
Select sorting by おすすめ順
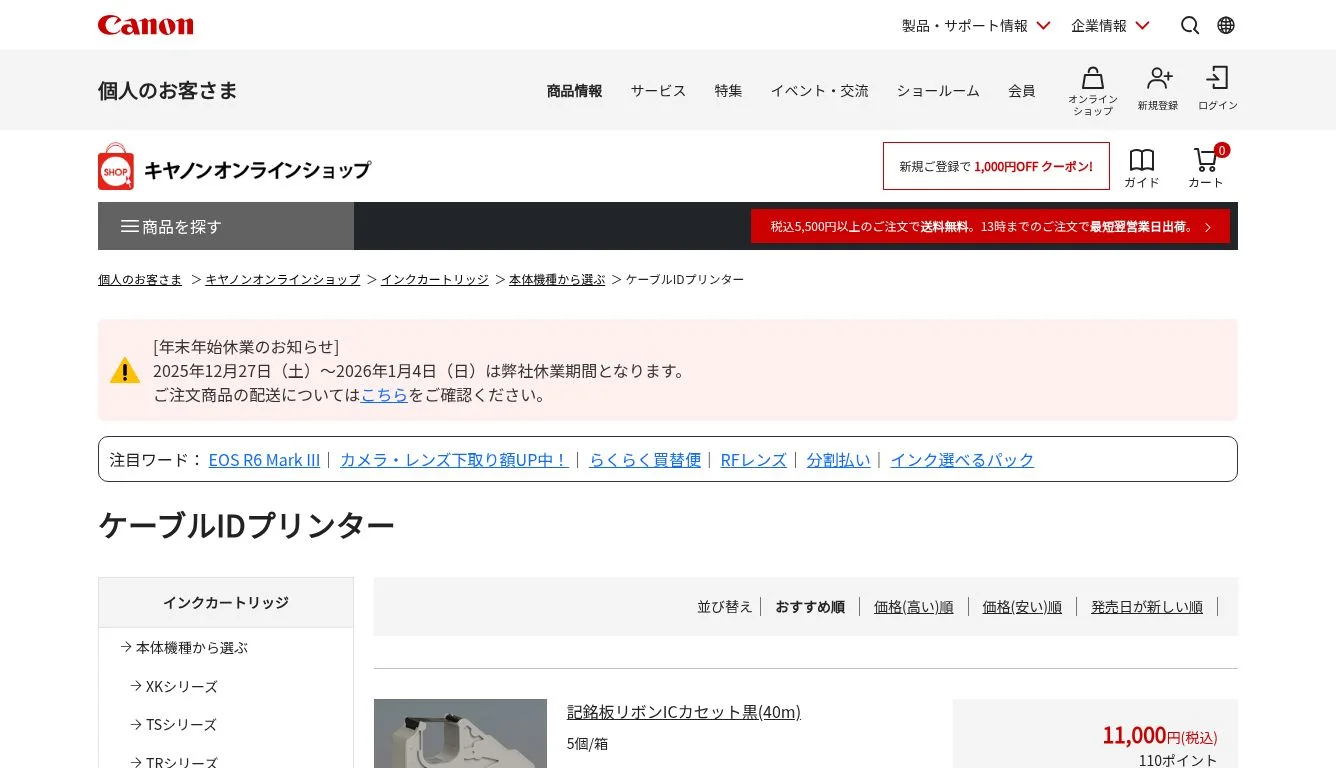(809, 606)
